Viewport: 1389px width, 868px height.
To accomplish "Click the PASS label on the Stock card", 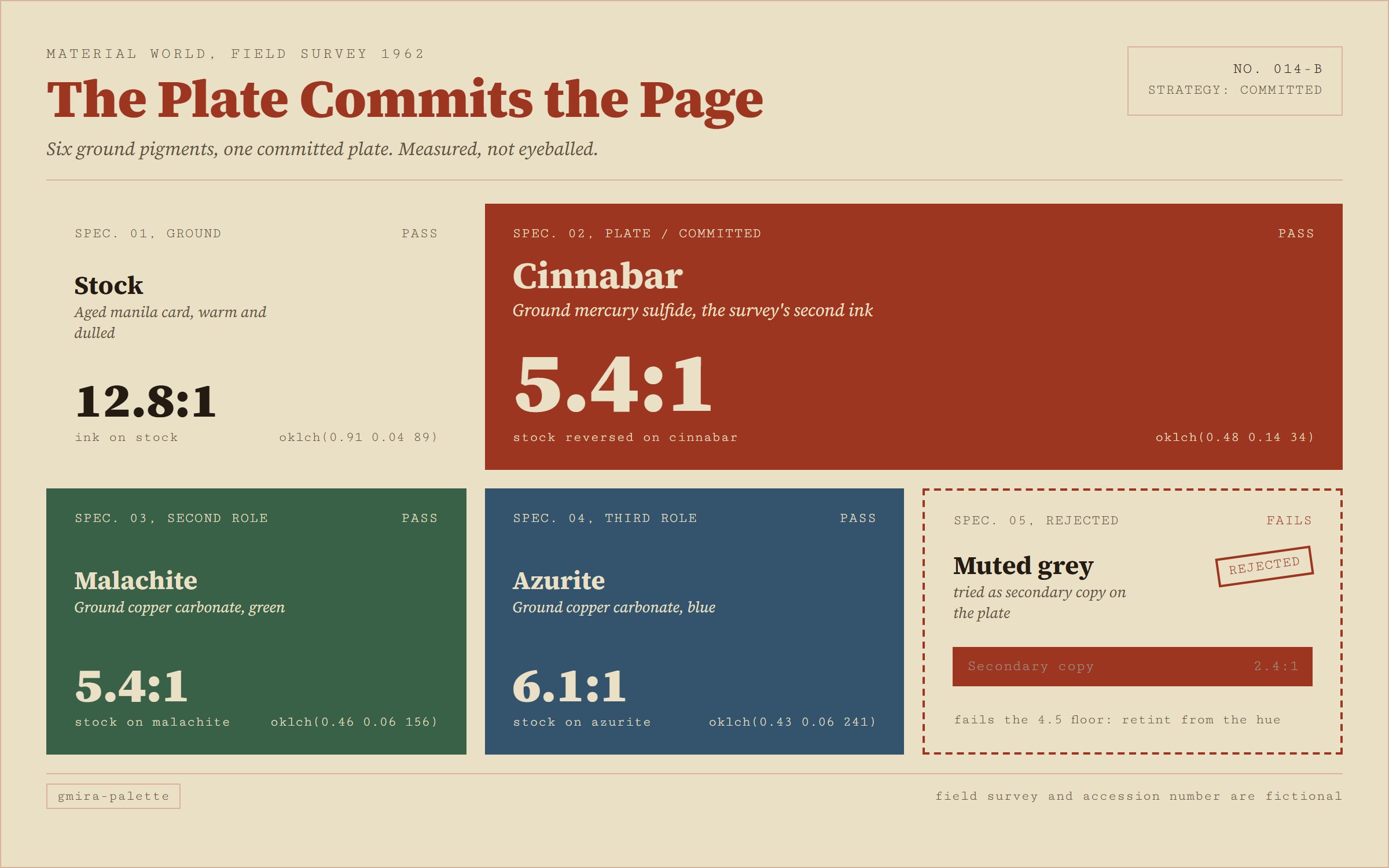I will (420, 233).
